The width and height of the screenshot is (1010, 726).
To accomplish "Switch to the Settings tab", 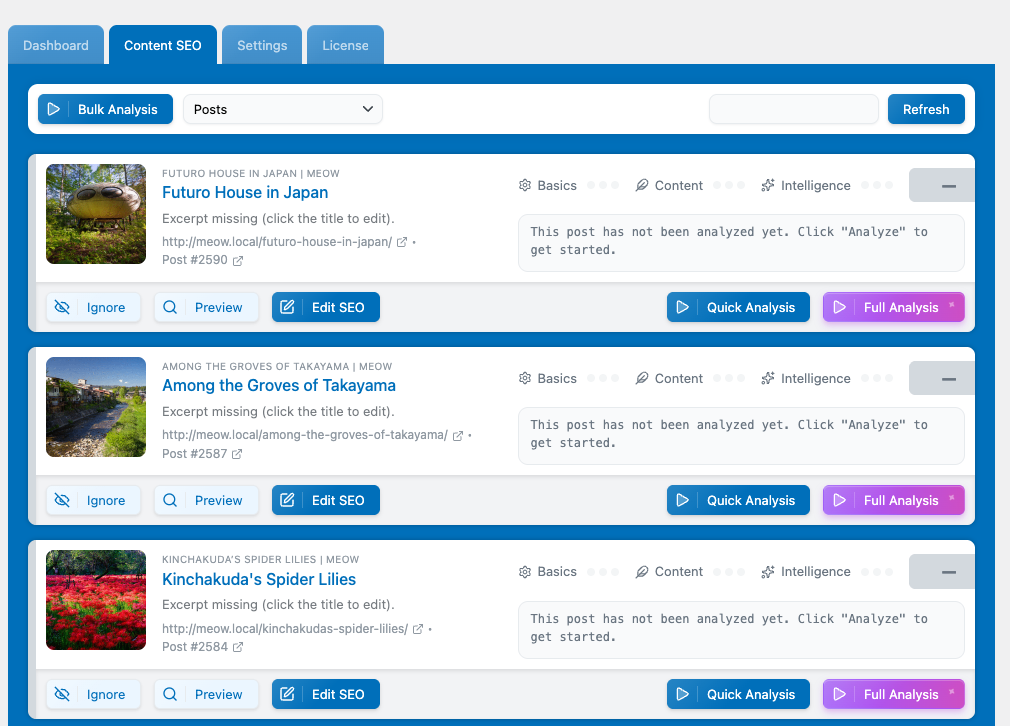I will [x=262, y=45].
